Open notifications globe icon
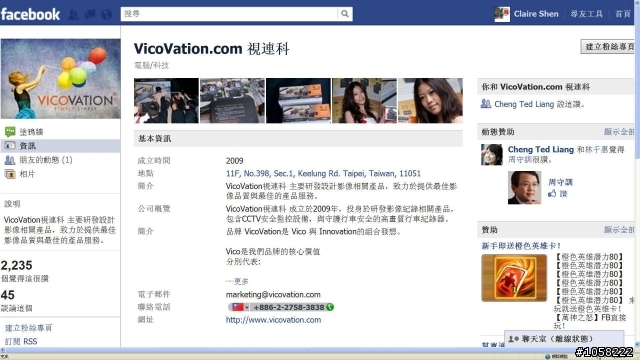The height and width of the screenshot is (360, 640). click(107, 15)
